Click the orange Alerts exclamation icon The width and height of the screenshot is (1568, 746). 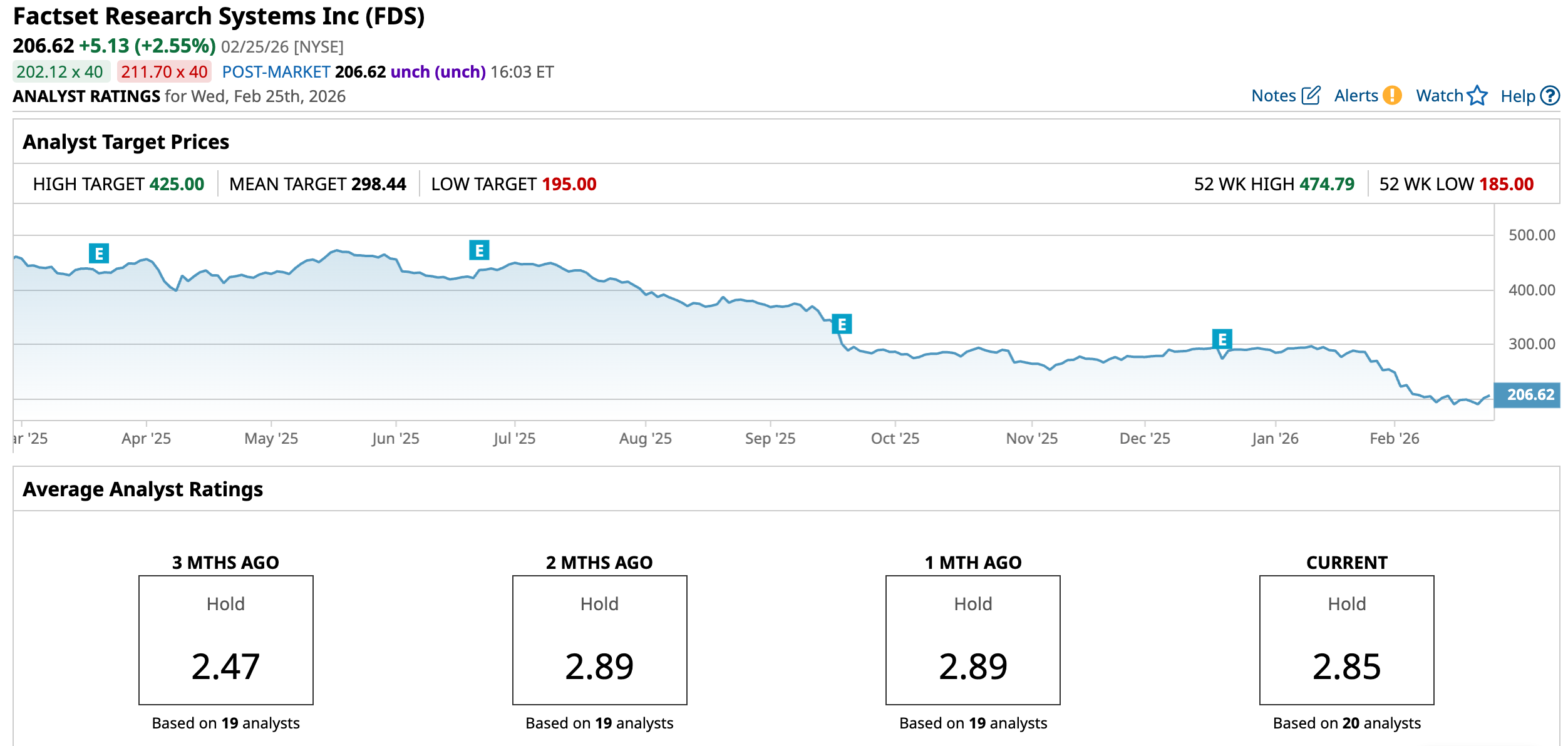[x=1392, y=95]
